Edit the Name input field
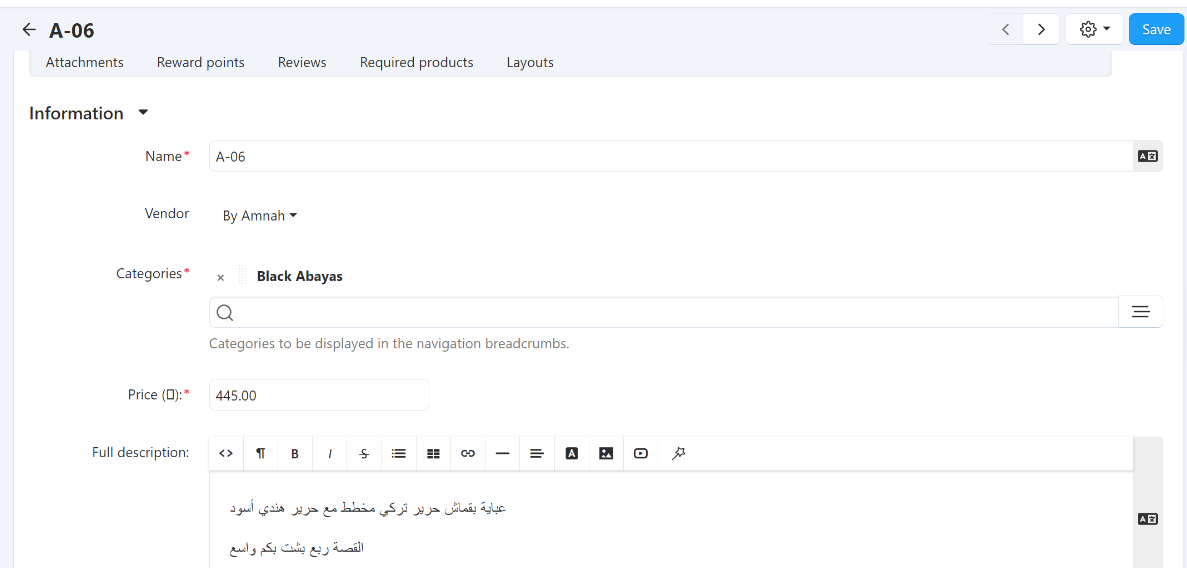 click(x=671, y=156)
